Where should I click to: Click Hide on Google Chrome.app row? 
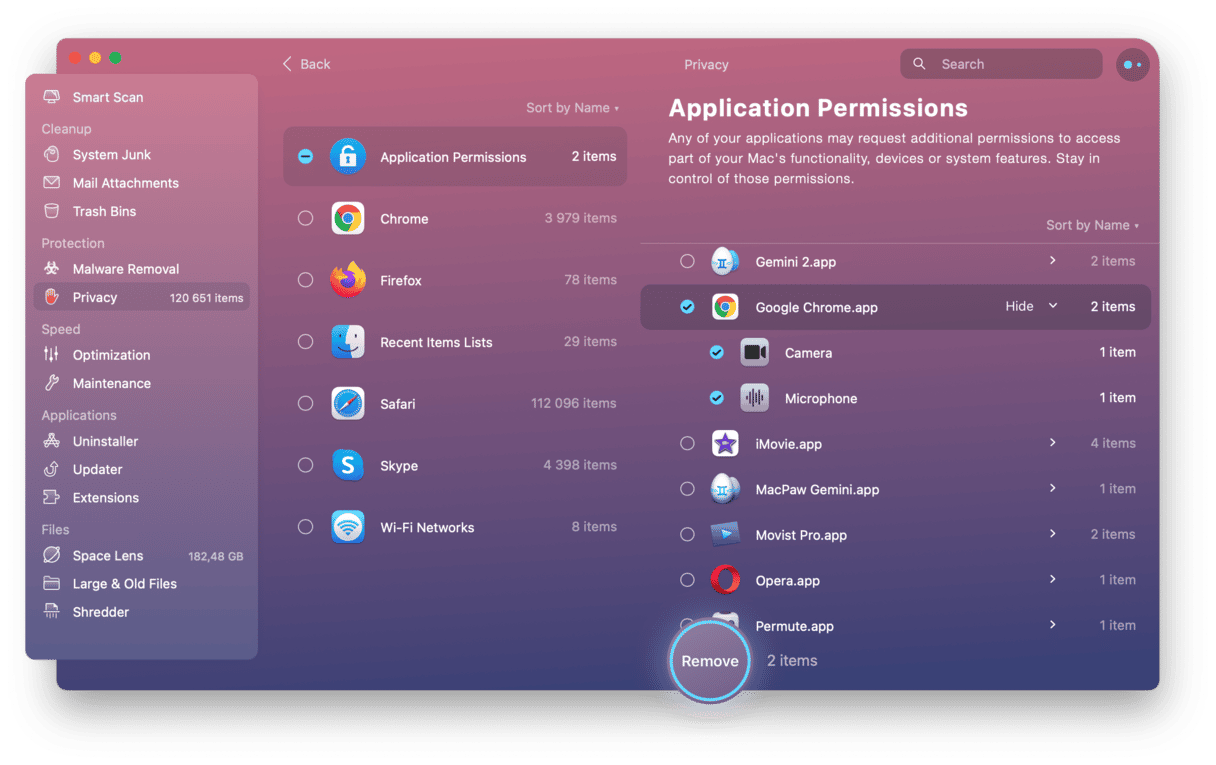[1019, 306]
